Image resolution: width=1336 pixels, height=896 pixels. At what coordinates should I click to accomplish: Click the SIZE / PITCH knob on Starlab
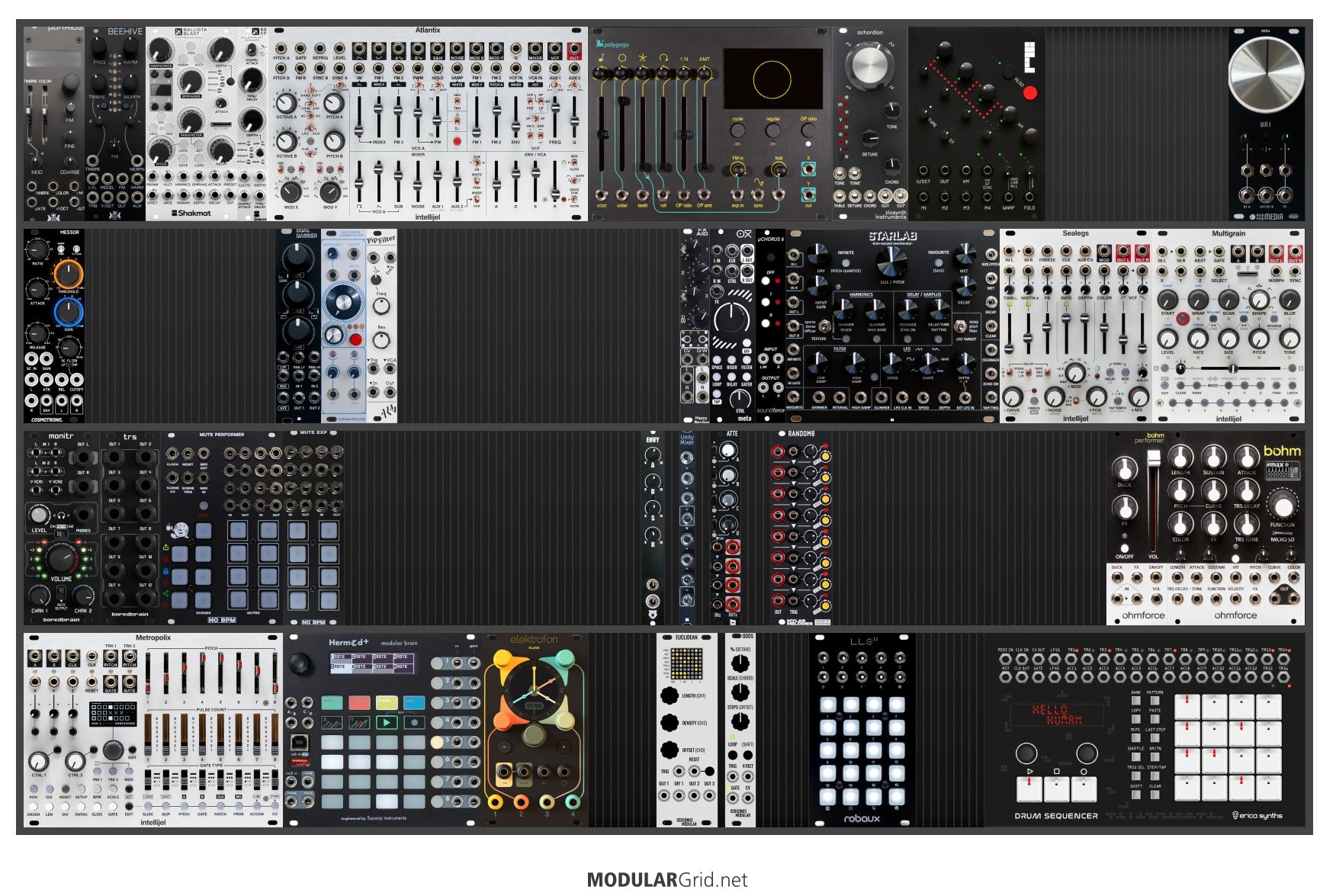pos(890,262)
